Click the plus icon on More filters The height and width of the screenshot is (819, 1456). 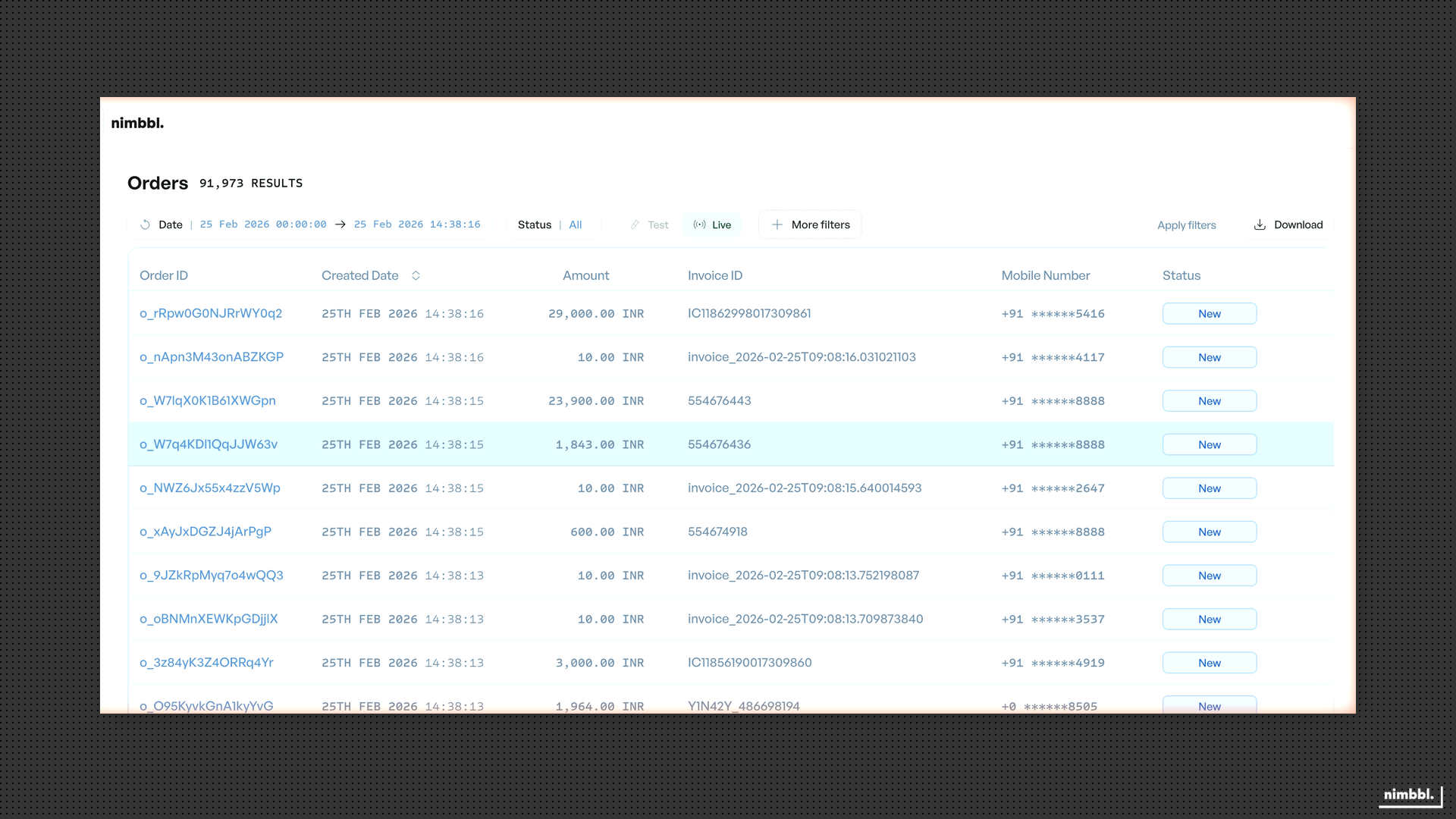[x=777, y=224]
